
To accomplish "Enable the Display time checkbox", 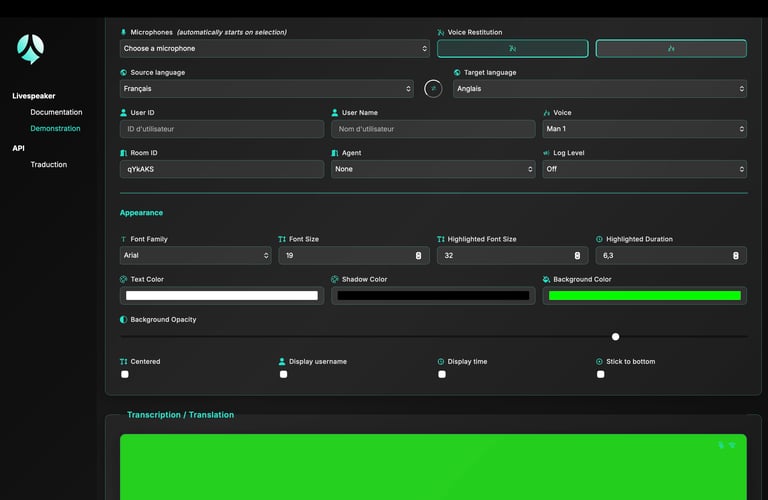I will click(x=442, y=374).
